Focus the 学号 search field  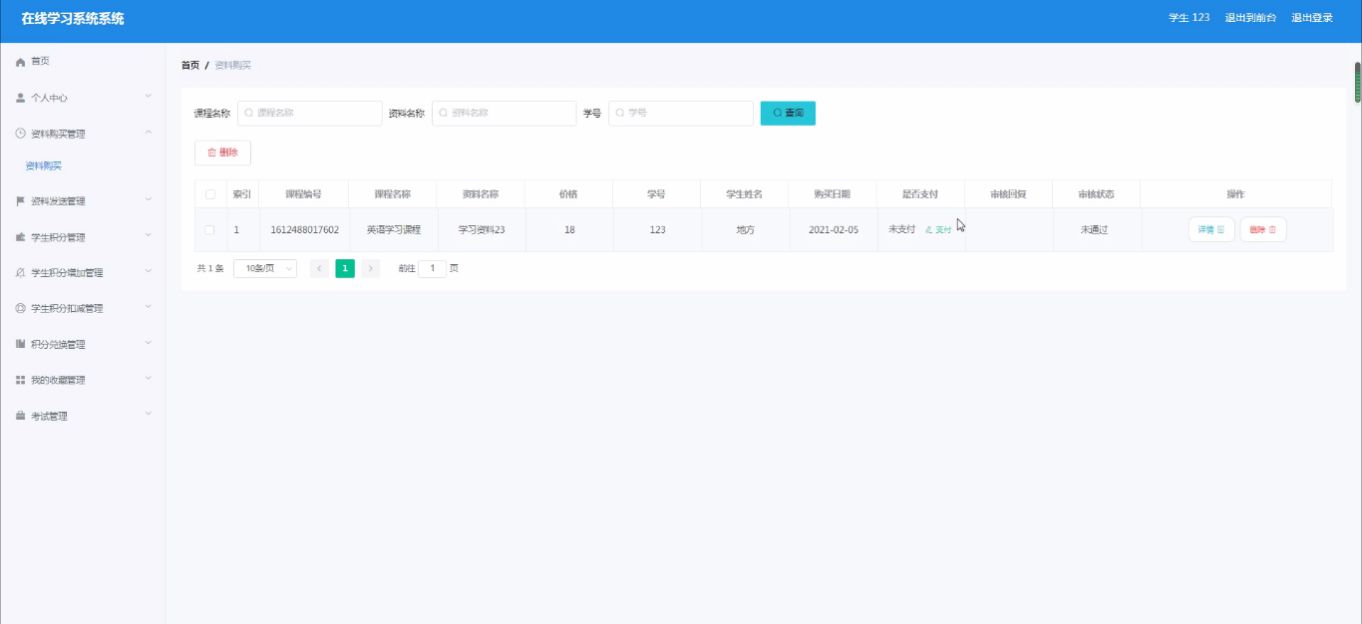(x=681, y=113)
